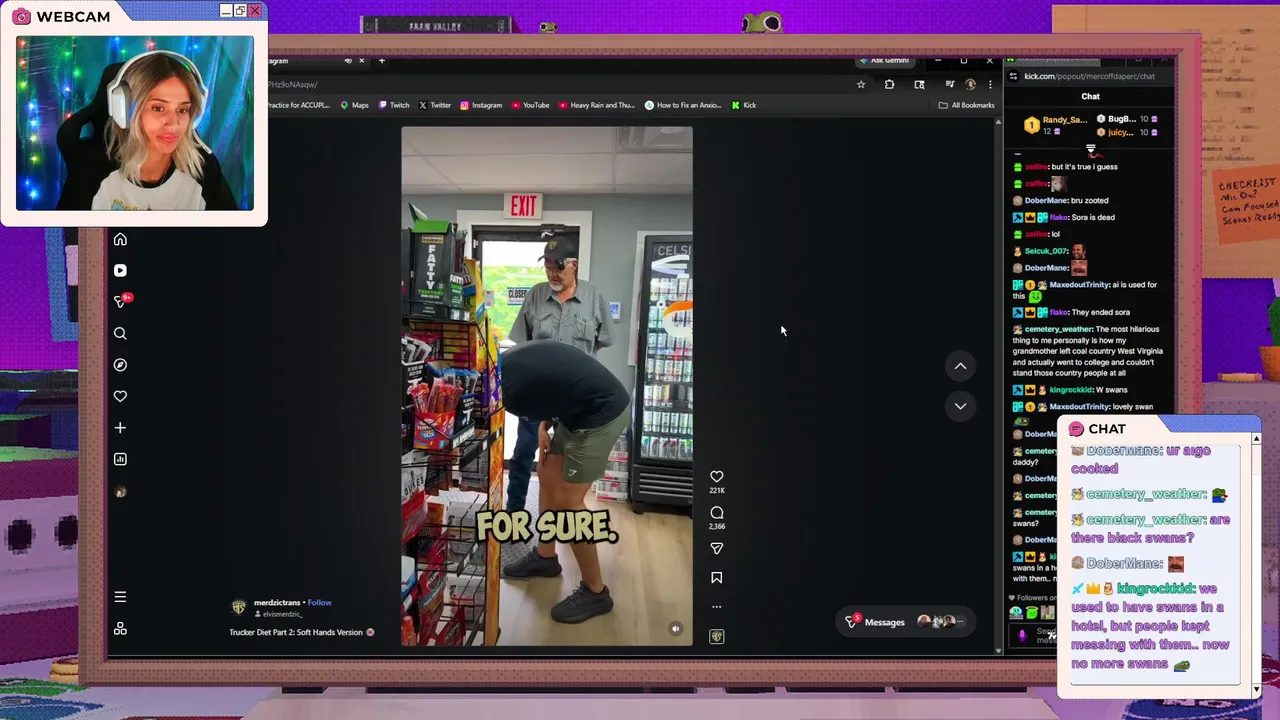
Task: Open the Twitch bookmark
Action: point(394,105)
